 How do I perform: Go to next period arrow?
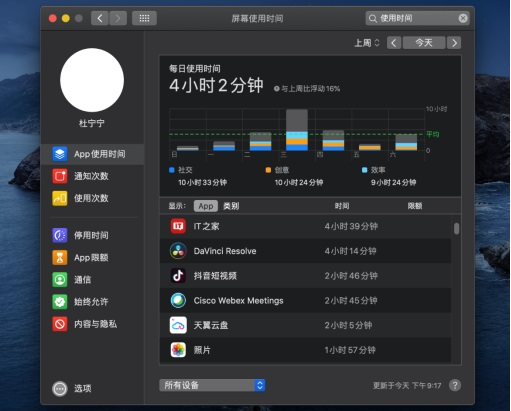click(x=454, y=43)
